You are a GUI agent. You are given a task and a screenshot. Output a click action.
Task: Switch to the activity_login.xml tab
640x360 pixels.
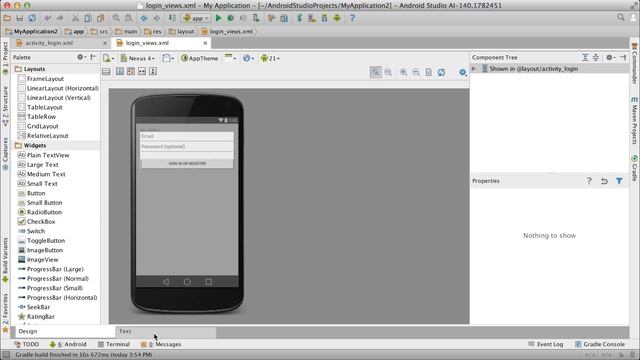click(x=49, y=43)
